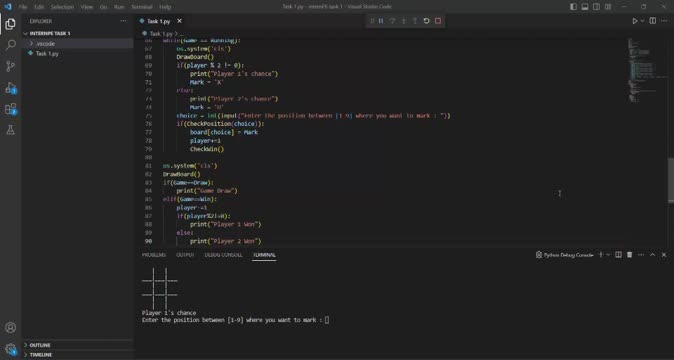
Task: Open Run and Debug view
Action: coord(10,88)
